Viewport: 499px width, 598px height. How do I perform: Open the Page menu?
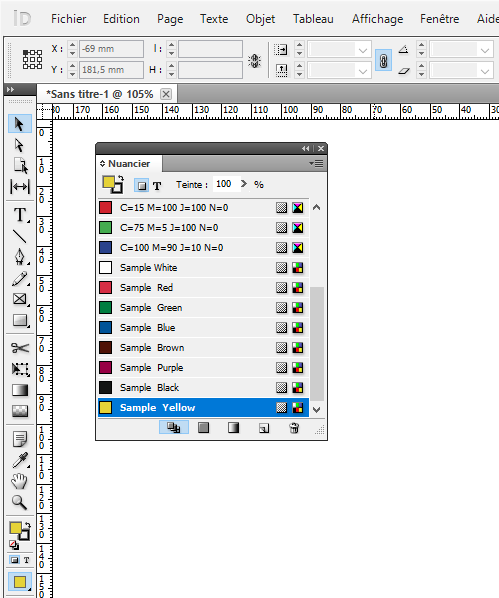coord(170,19)
